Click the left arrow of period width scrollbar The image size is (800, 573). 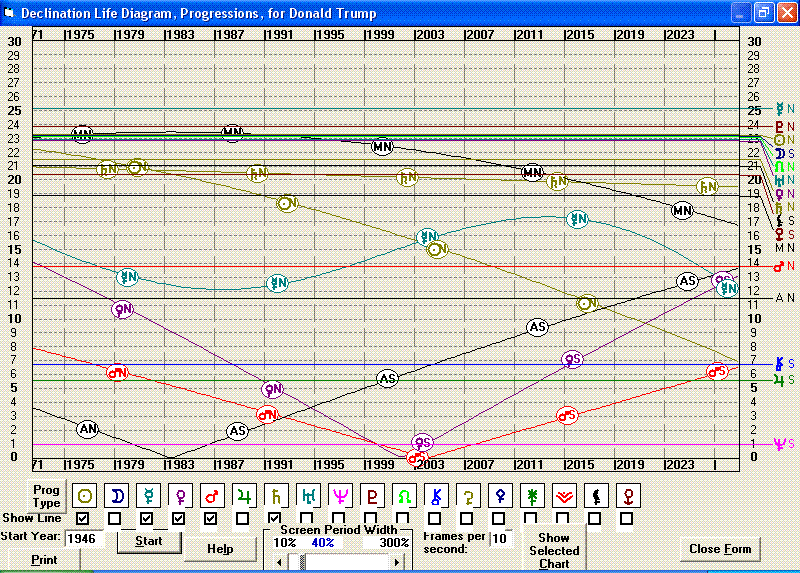pos(279,562)
